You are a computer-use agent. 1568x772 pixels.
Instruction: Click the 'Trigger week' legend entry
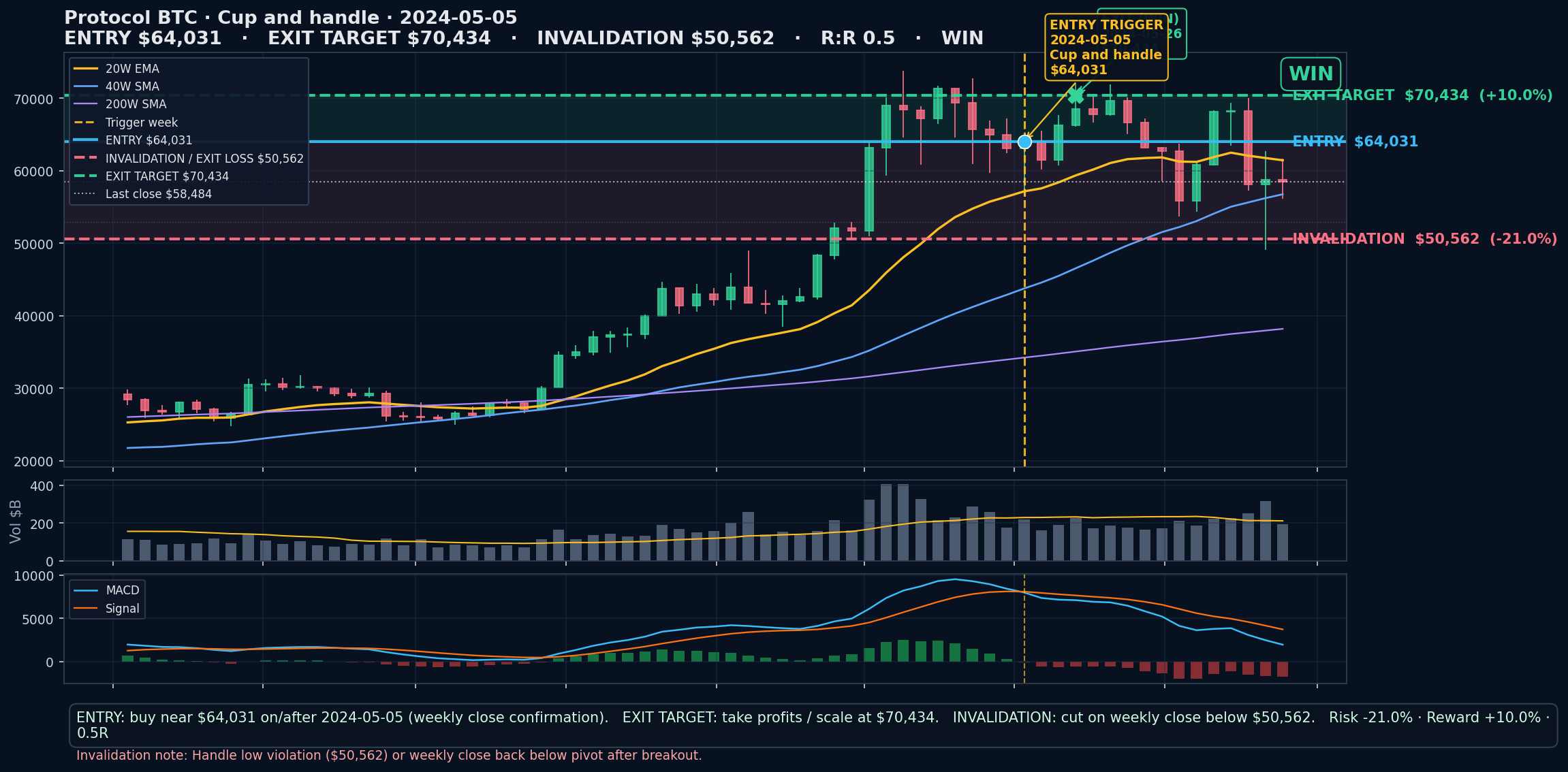125,123
